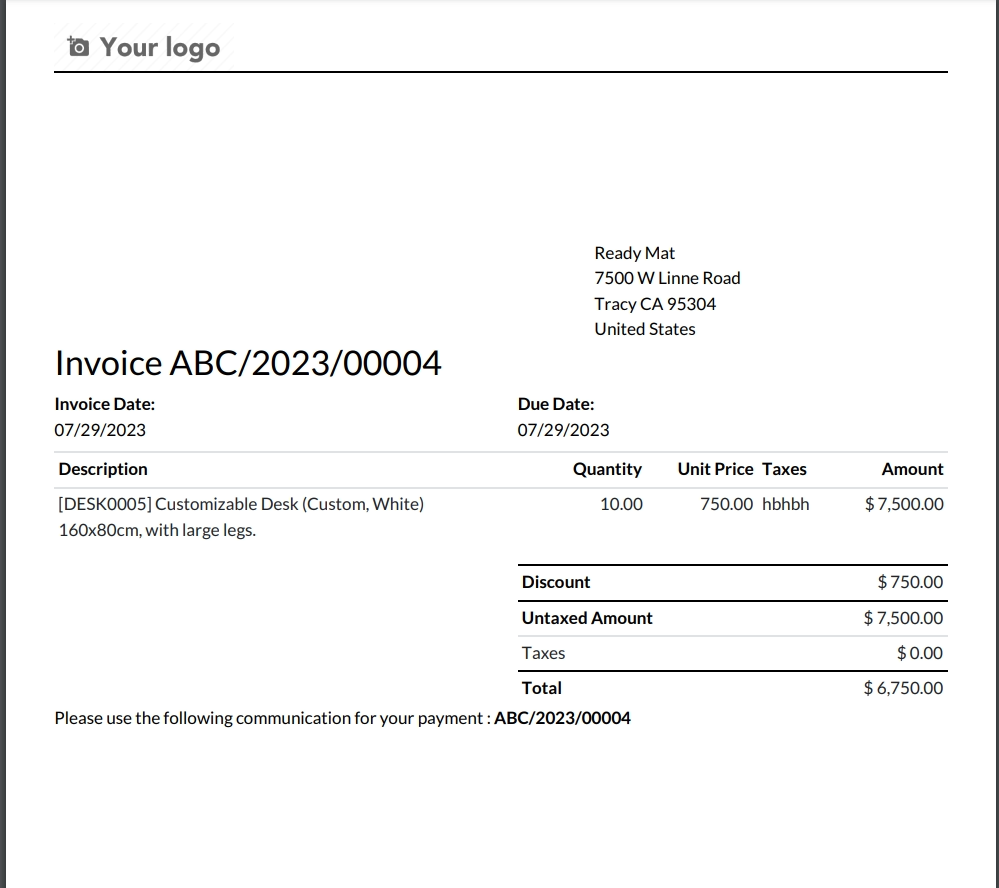Image resolution: width=999 pixels, height=888 pixels.
Task: Click the 'Amount' column header
Action: [x=912, y=469]
